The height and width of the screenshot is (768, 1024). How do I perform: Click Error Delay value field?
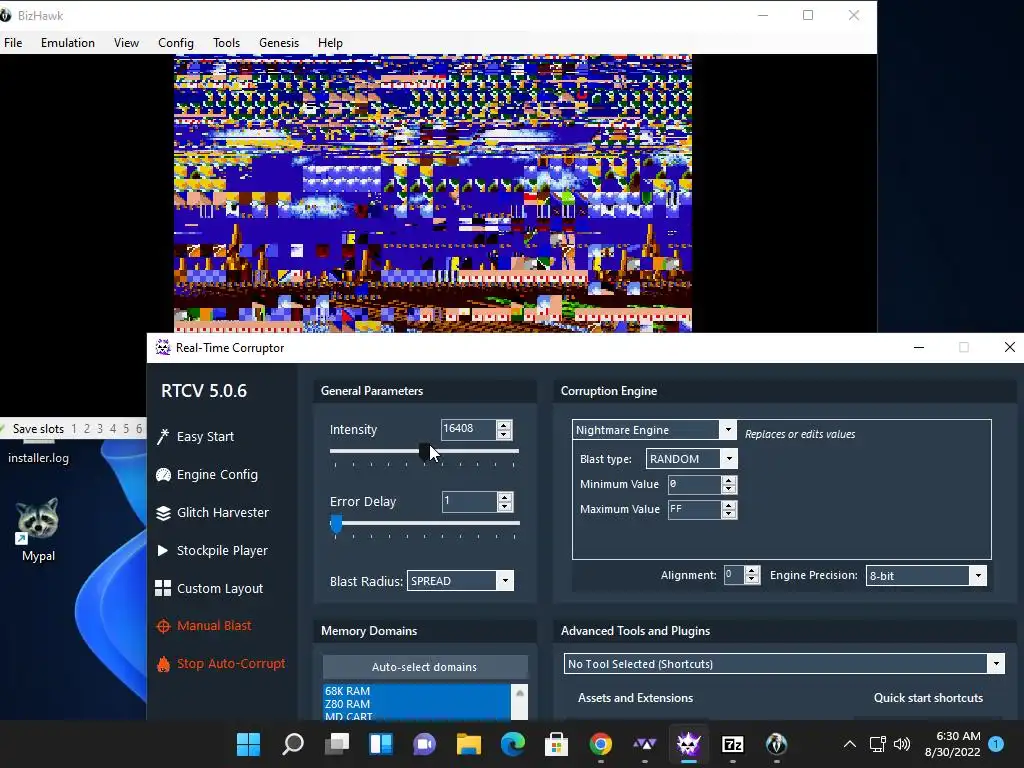468,501
